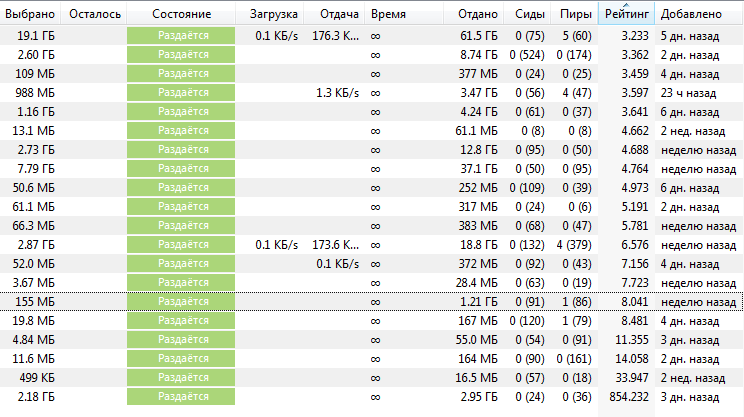Select the row with rating 8.041

point(372,302)
